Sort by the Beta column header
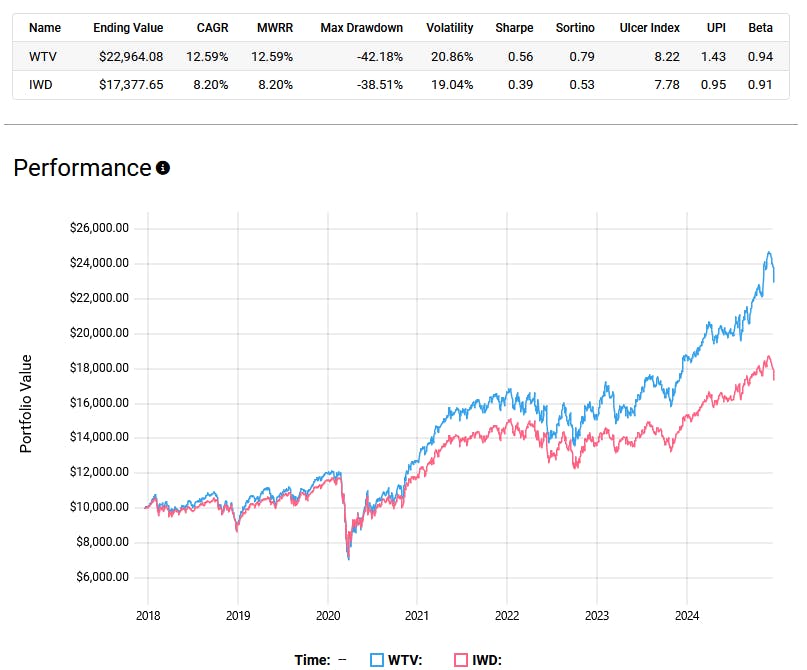Screen dimensions: 807x670 [760, 28]
